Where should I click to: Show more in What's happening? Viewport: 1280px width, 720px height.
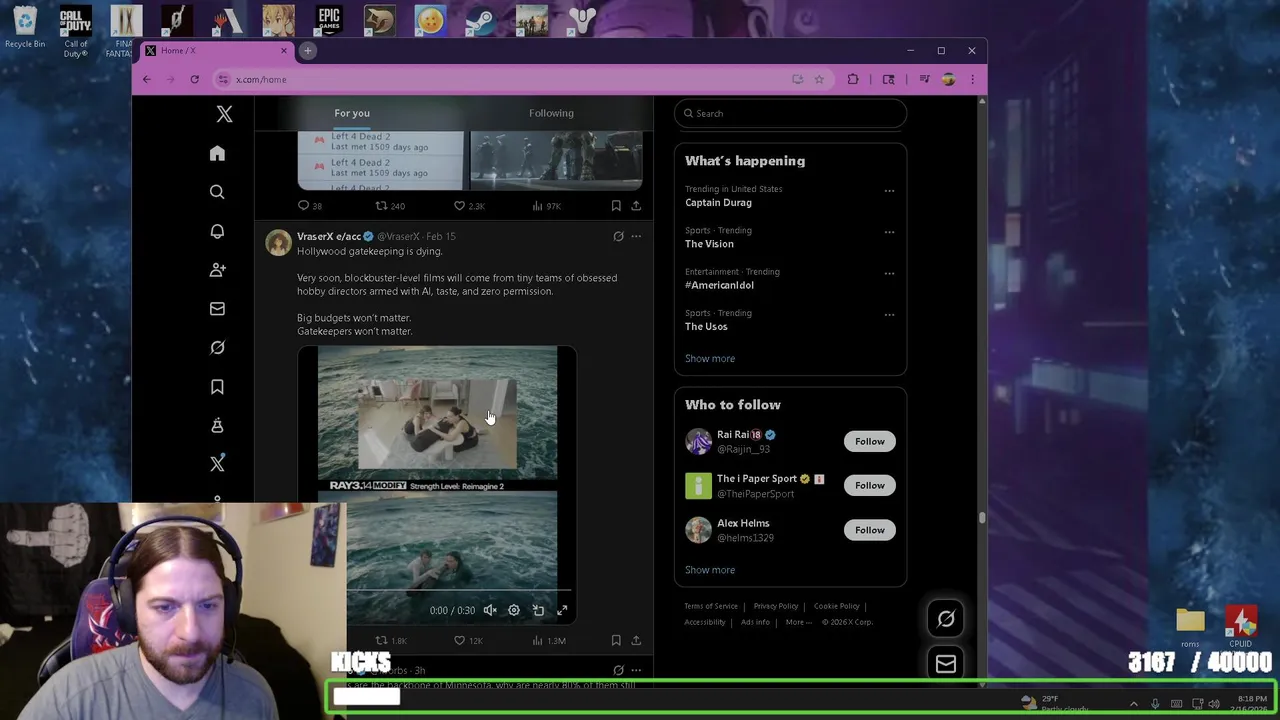click(710, 358)
